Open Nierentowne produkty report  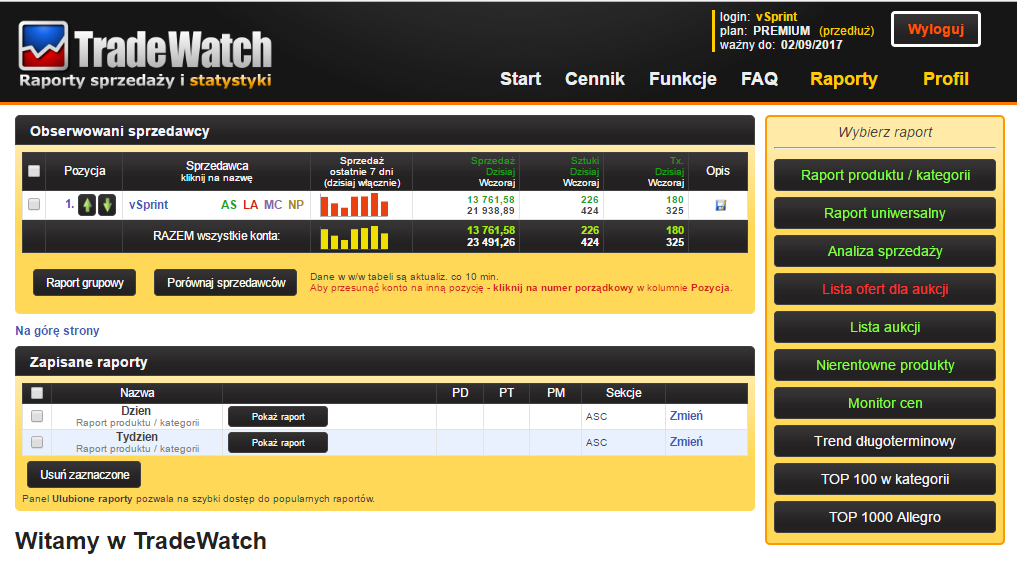click(x=885, y=365)
